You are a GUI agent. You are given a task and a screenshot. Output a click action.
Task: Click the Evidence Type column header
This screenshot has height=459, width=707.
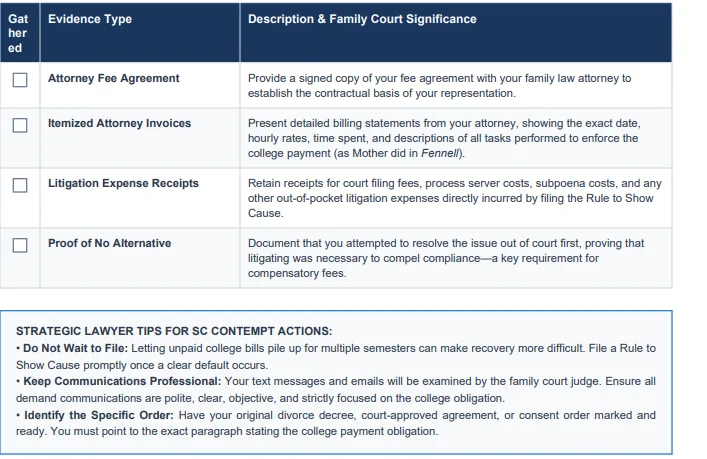[90, 19]
